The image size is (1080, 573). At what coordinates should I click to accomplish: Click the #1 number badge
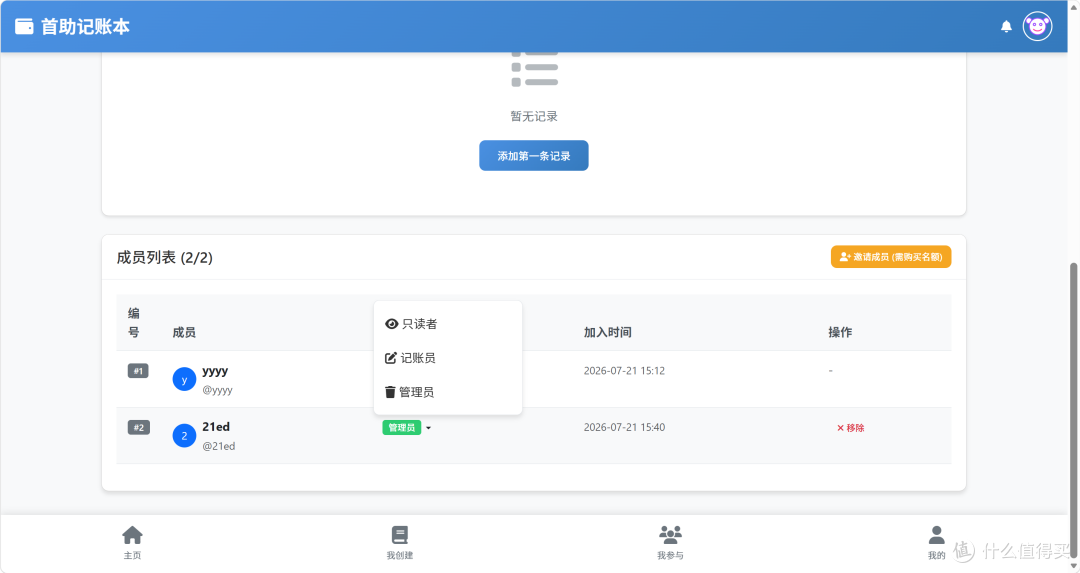(x=138, y=371)
